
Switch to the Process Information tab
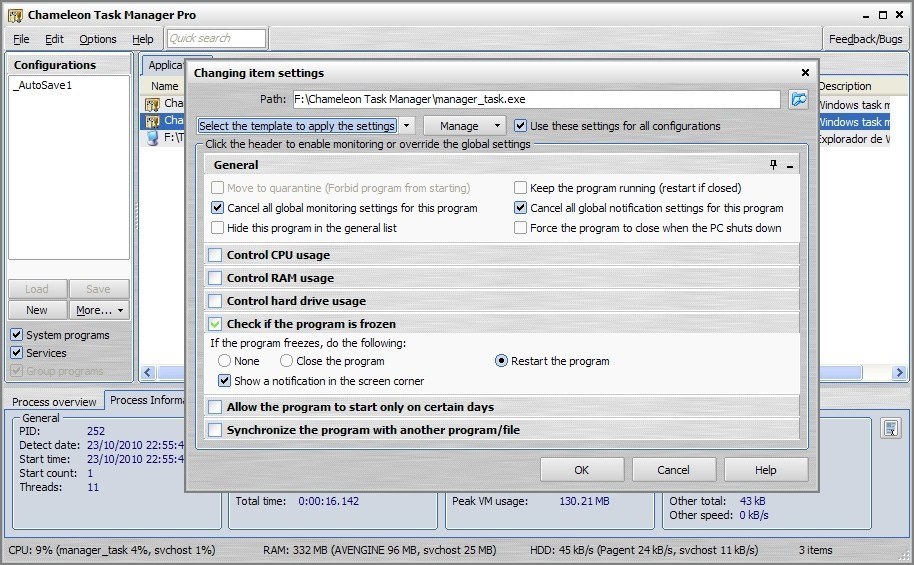coord(146,400)
